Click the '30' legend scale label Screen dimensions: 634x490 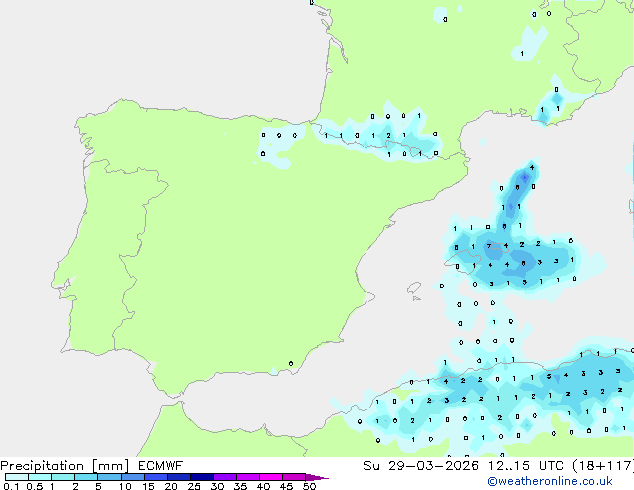tap(217, 486)
